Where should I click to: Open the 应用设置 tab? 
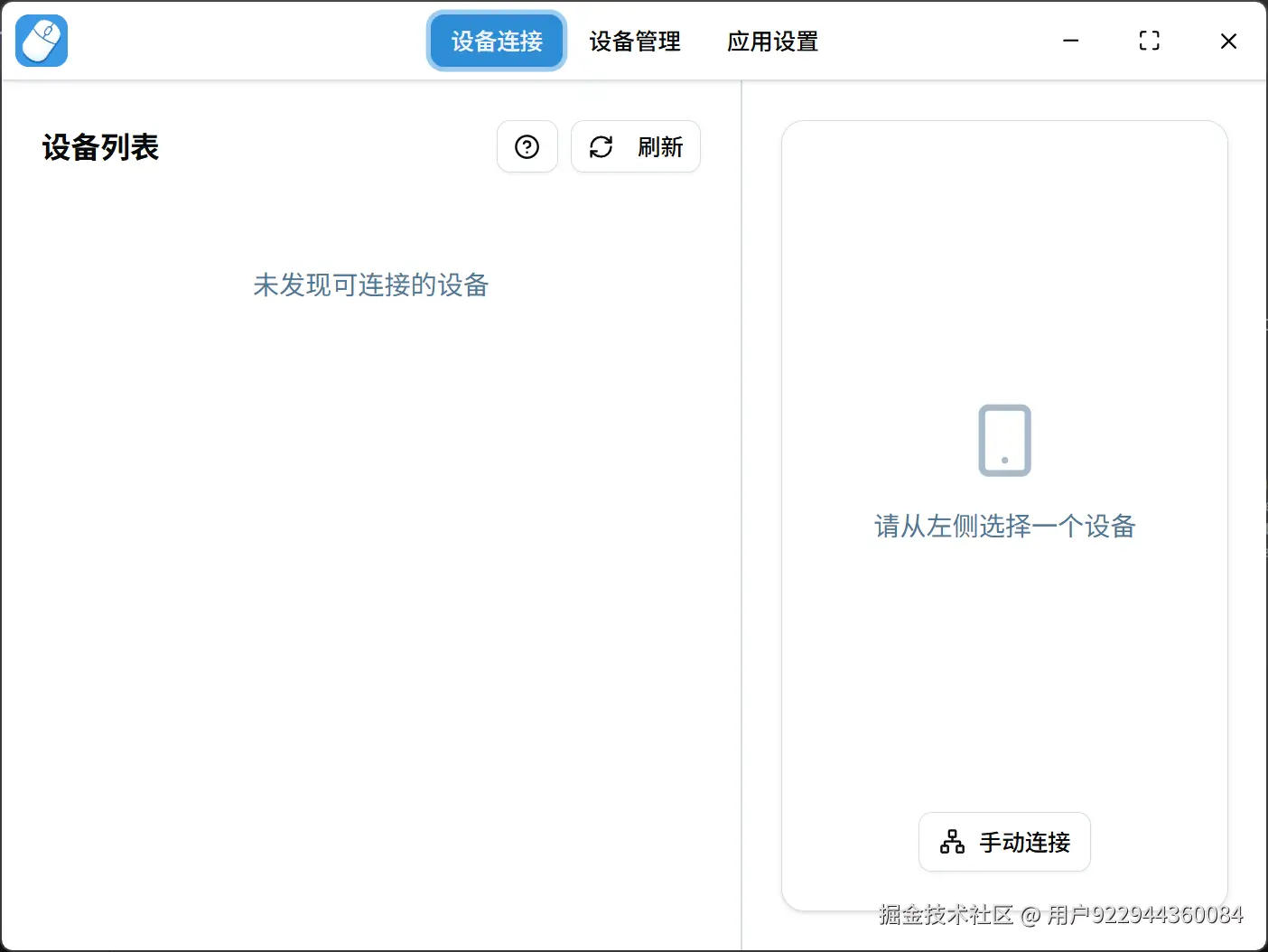pos(773,41)
